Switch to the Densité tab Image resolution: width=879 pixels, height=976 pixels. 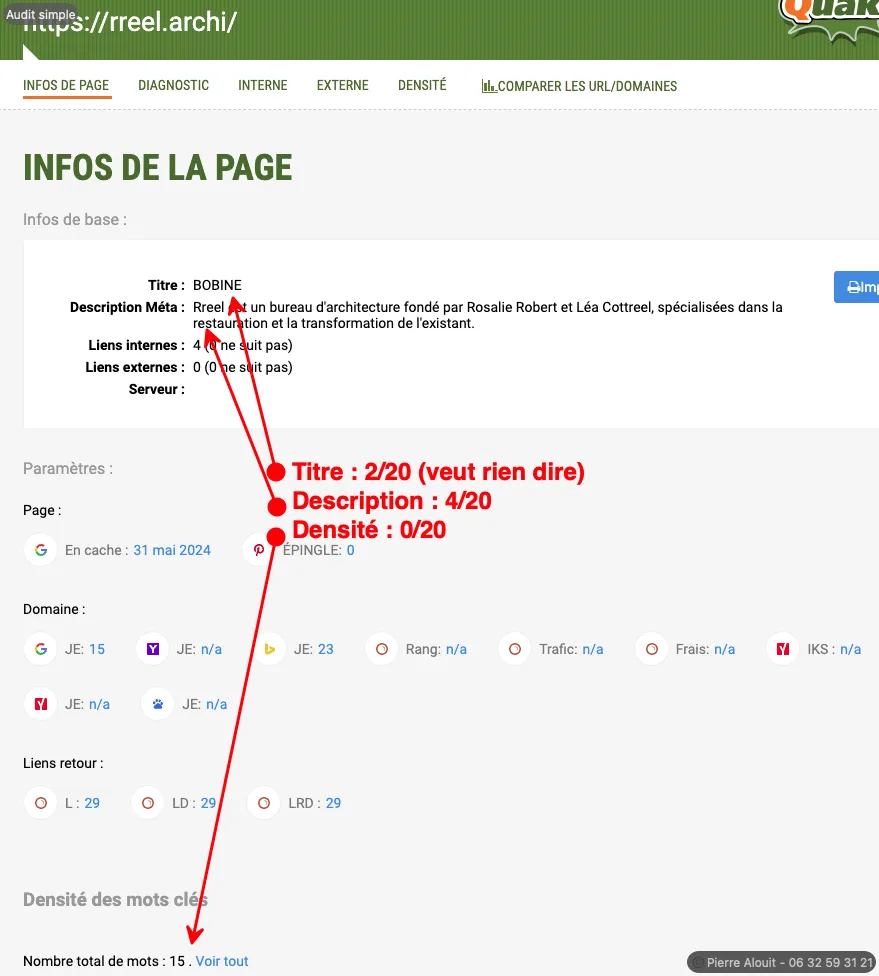[x=422, y=86]
